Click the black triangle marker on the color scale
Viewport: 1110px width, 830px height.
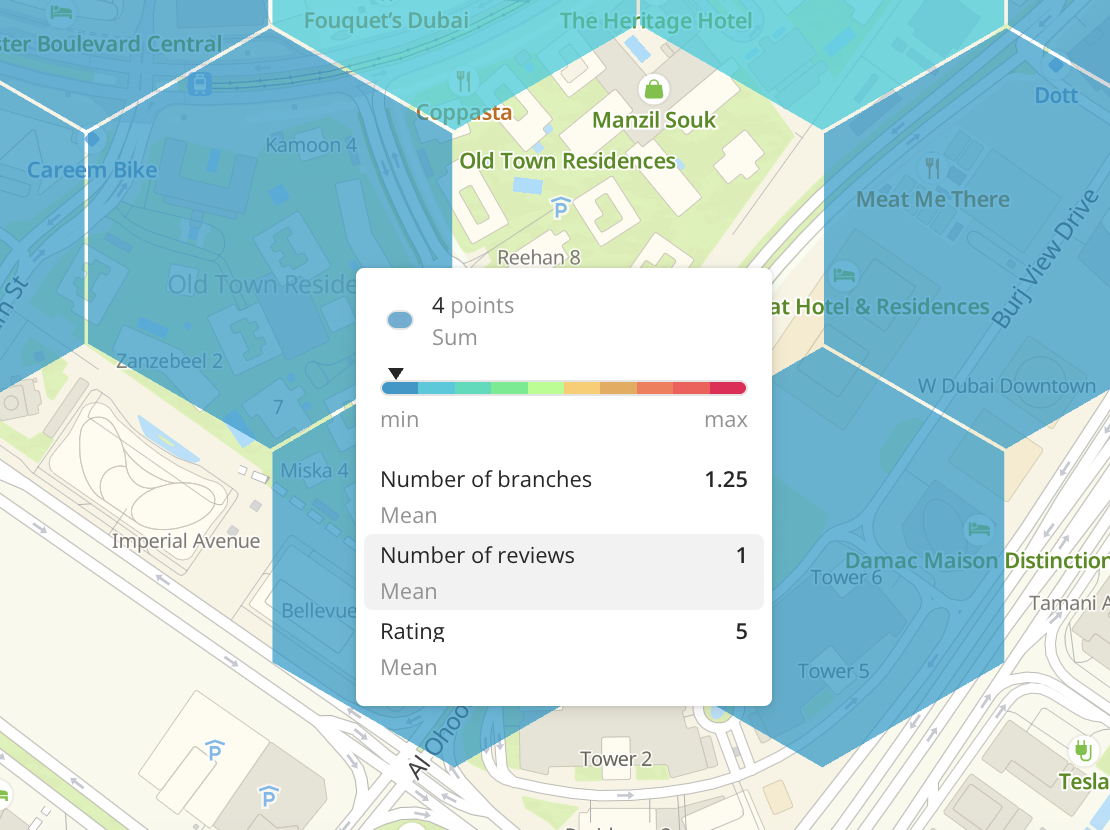[394, 372]
